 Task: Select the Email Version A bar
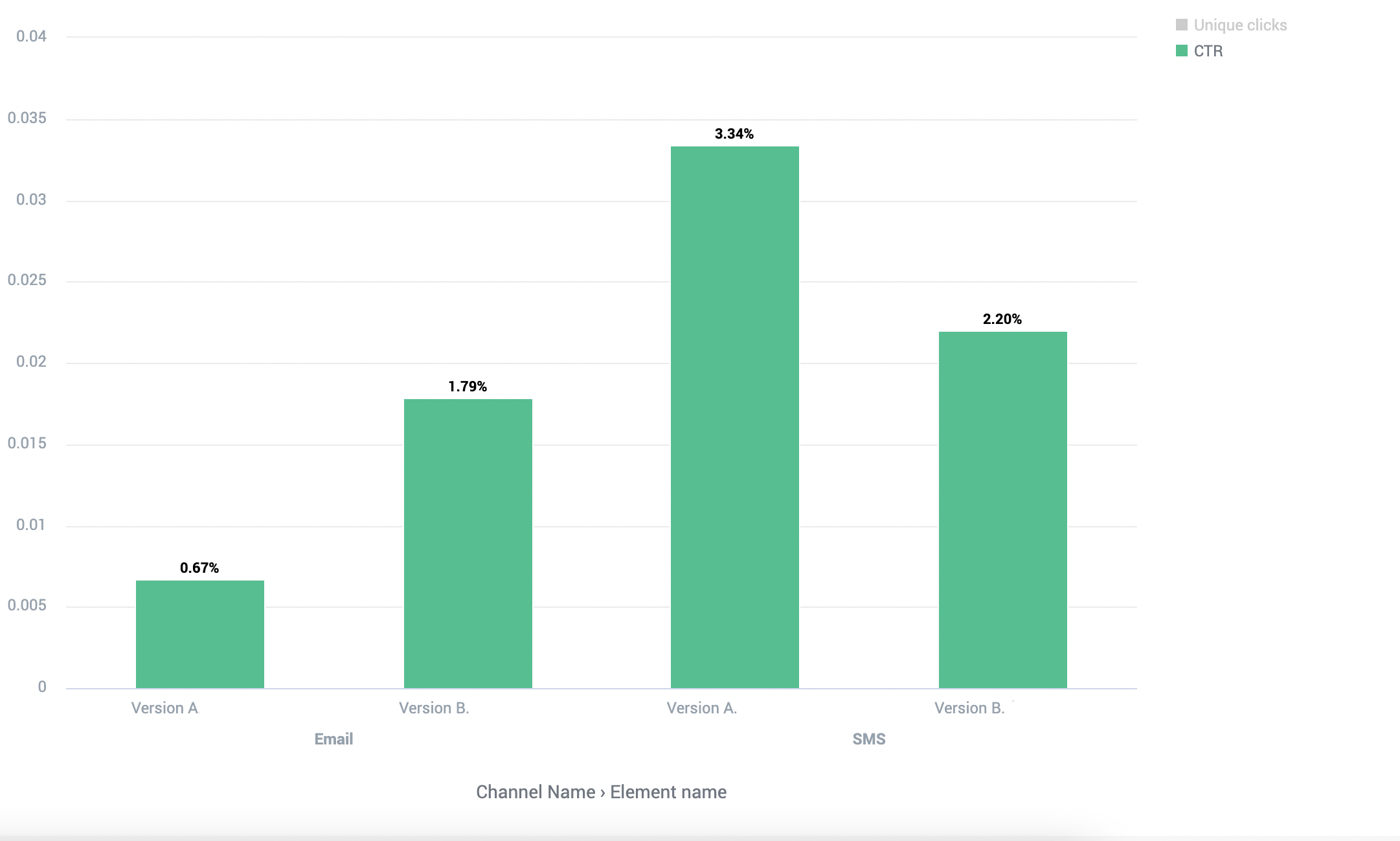[x=200, y=634]
